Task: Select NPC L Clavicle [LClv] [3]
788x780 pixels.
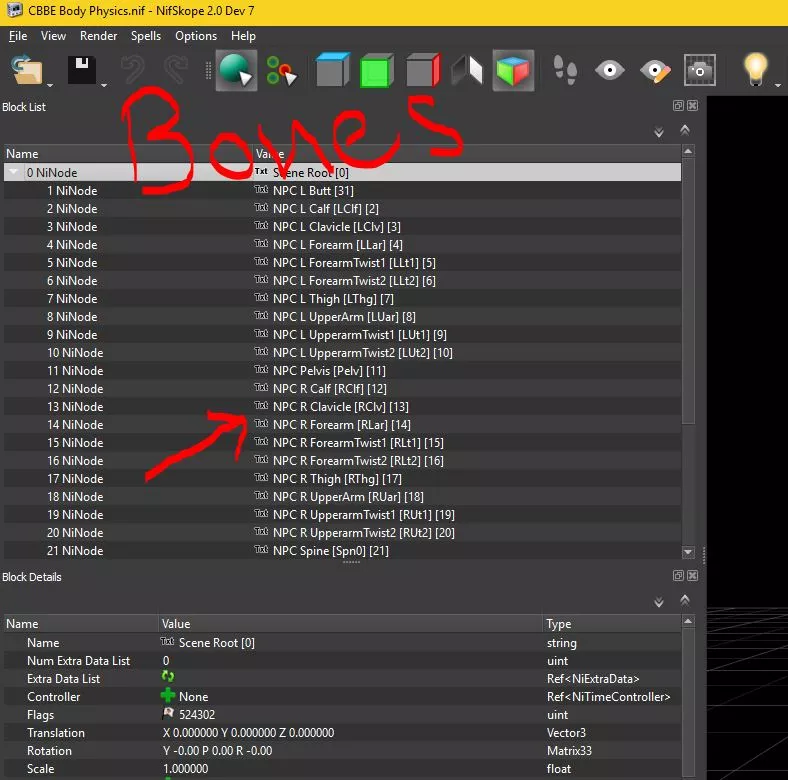Action: (x=337, y=227)
